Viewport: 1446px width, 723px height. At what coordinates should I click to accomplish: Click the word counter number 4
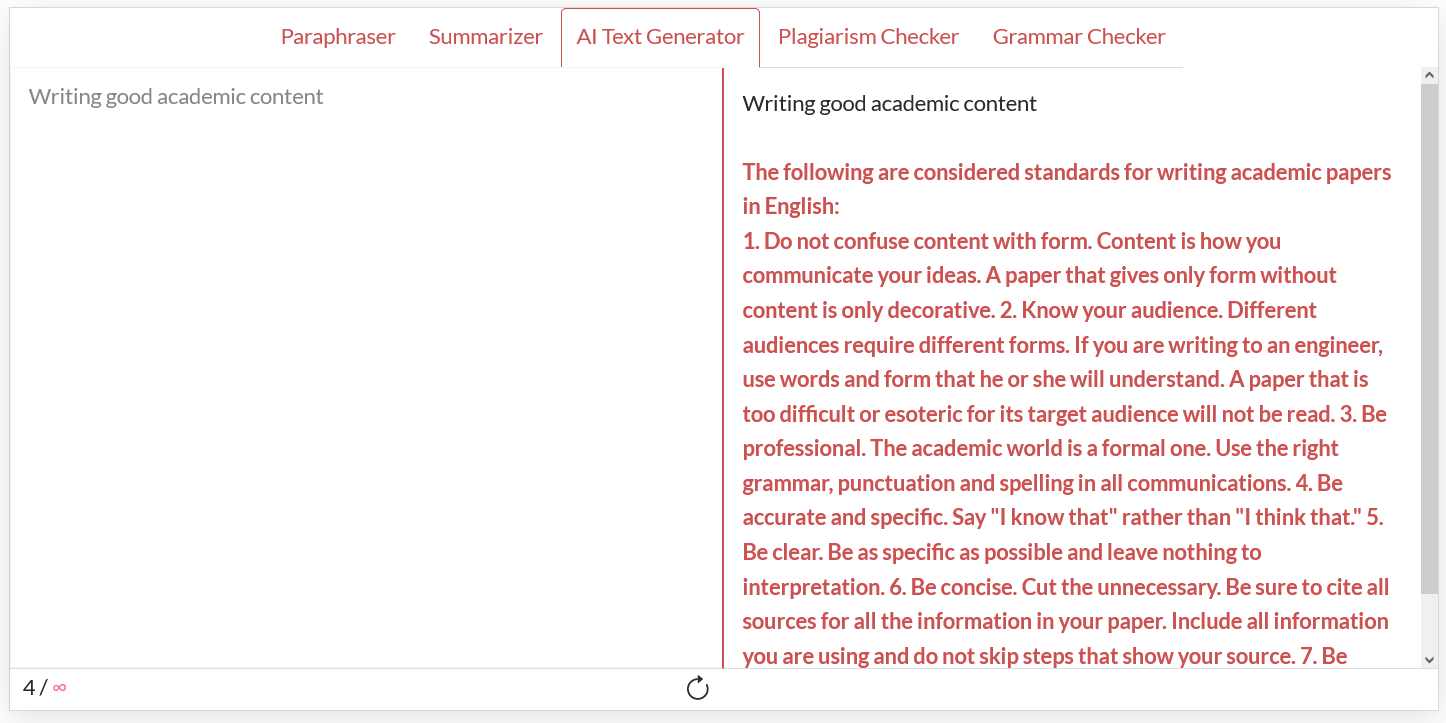(x=29, y=688)
